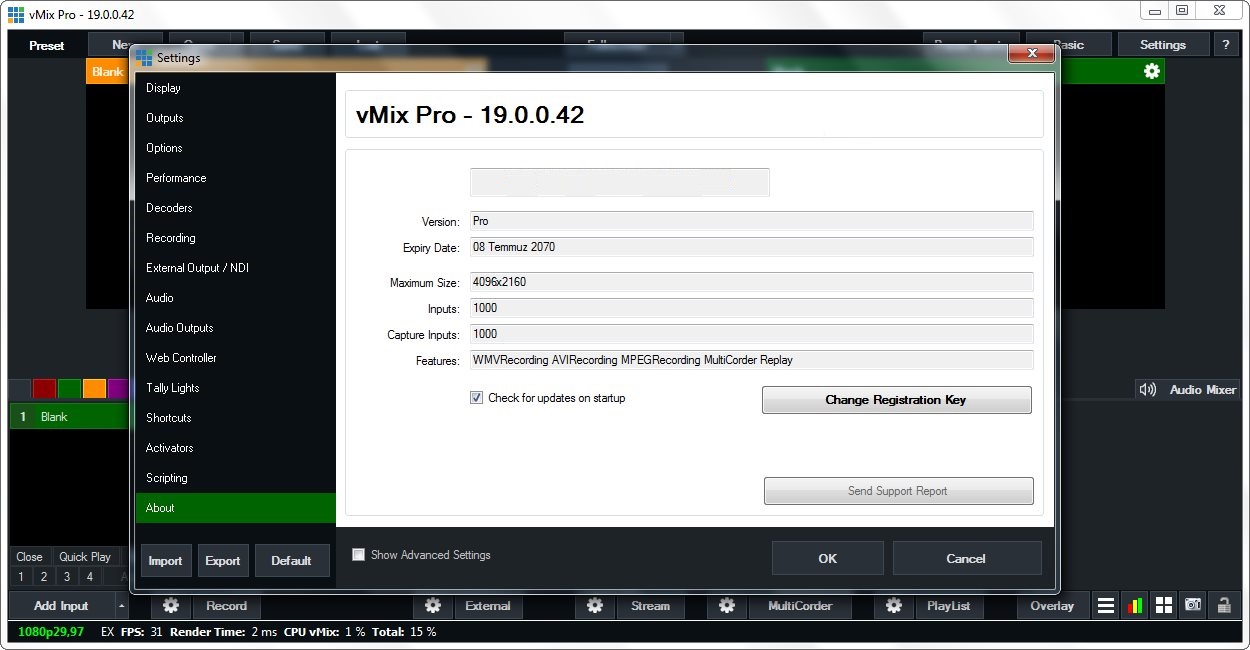Open the Recording settings section
1250x650 pixels.
point(236,238)
